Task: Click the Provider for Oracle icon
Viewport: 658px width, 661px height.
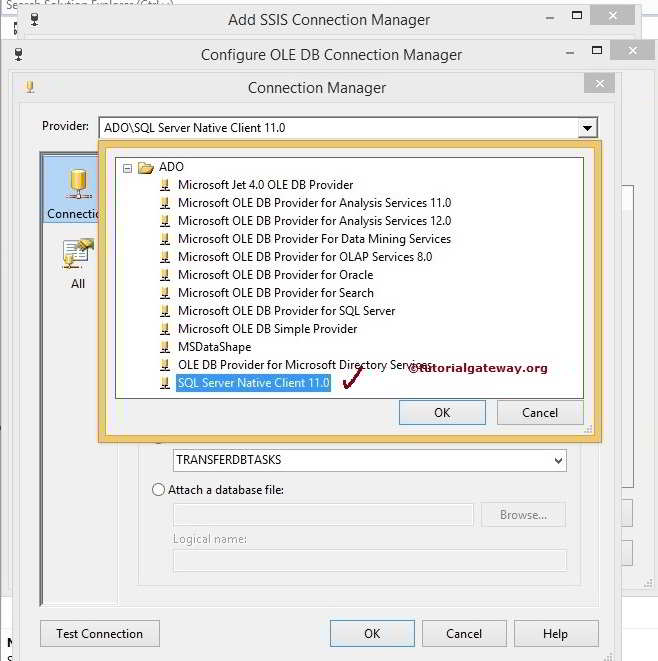Action: [165, 275]
